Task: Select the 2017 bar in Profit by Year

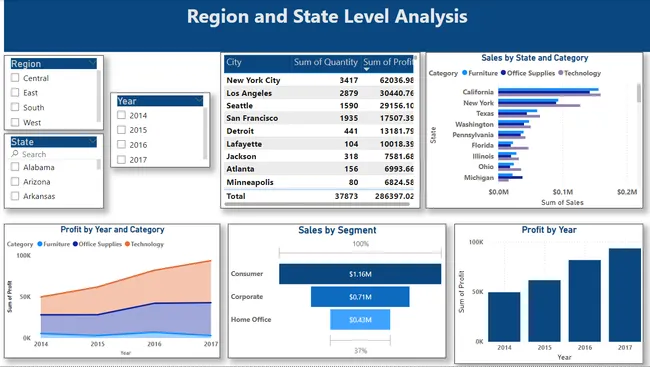Action: (625, 295)
